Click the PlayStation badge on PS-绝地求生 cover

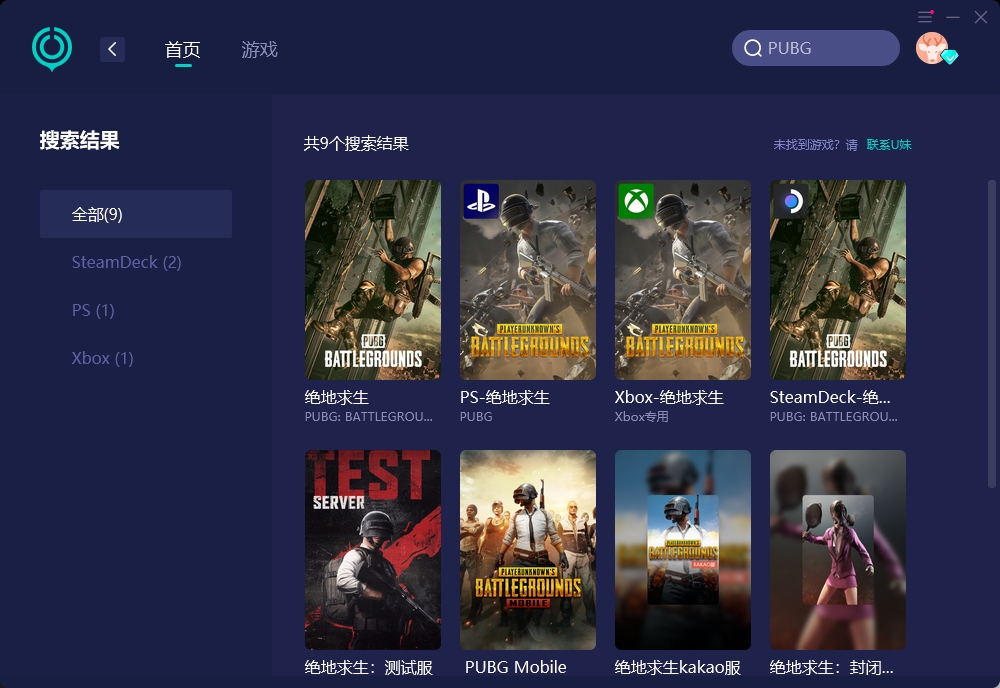pos(481,201)
